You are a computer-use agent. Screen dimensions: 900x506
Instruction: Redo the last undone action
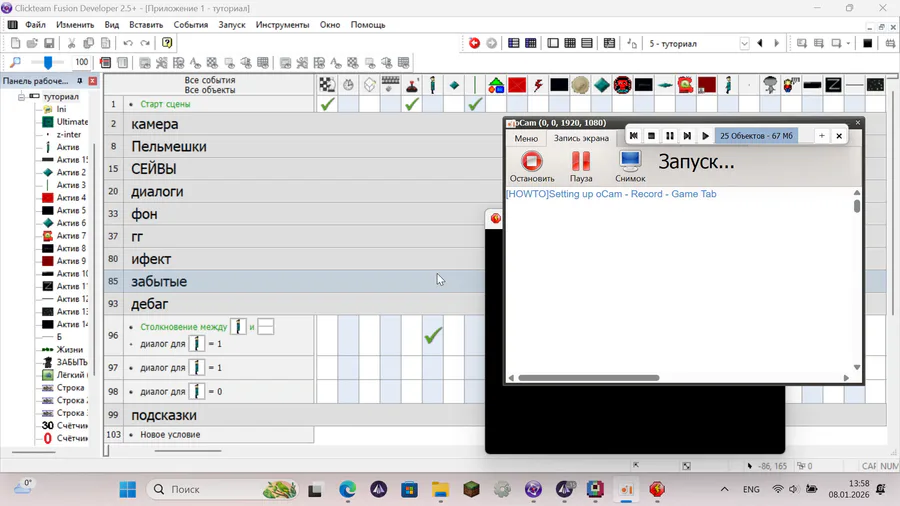(145, 43)
